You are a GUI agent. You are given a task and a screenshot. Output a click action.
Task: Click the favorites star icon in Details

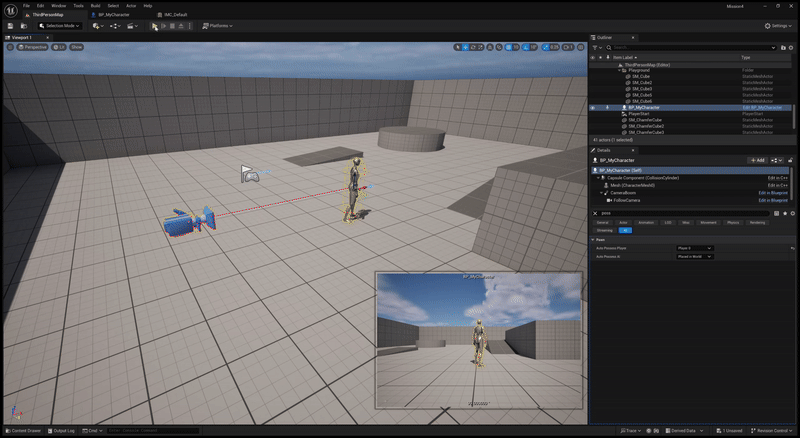tap(785, 213)
